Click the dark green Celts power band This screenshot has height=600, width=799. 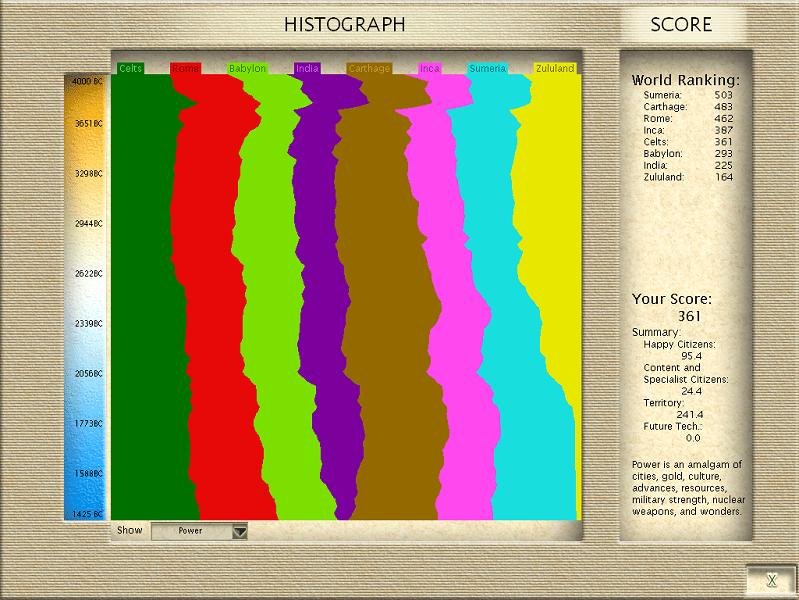coord(145,300)
